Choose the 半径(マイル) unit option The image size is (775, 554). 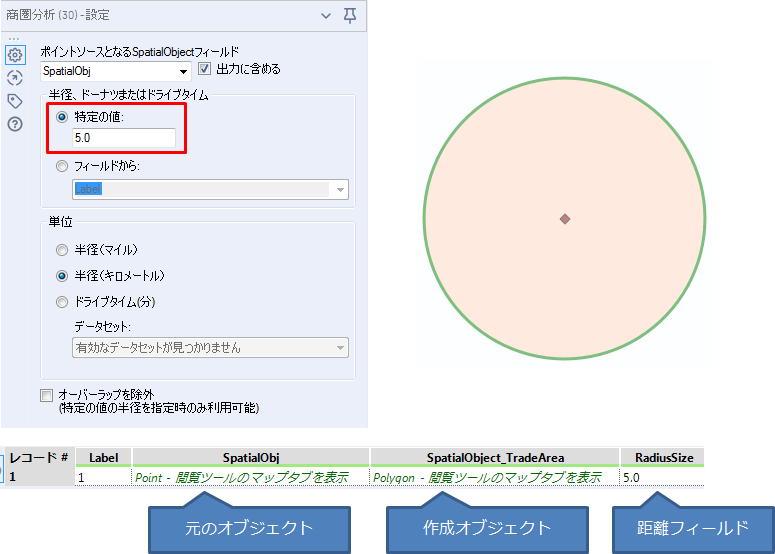click(x=62, y=250)
